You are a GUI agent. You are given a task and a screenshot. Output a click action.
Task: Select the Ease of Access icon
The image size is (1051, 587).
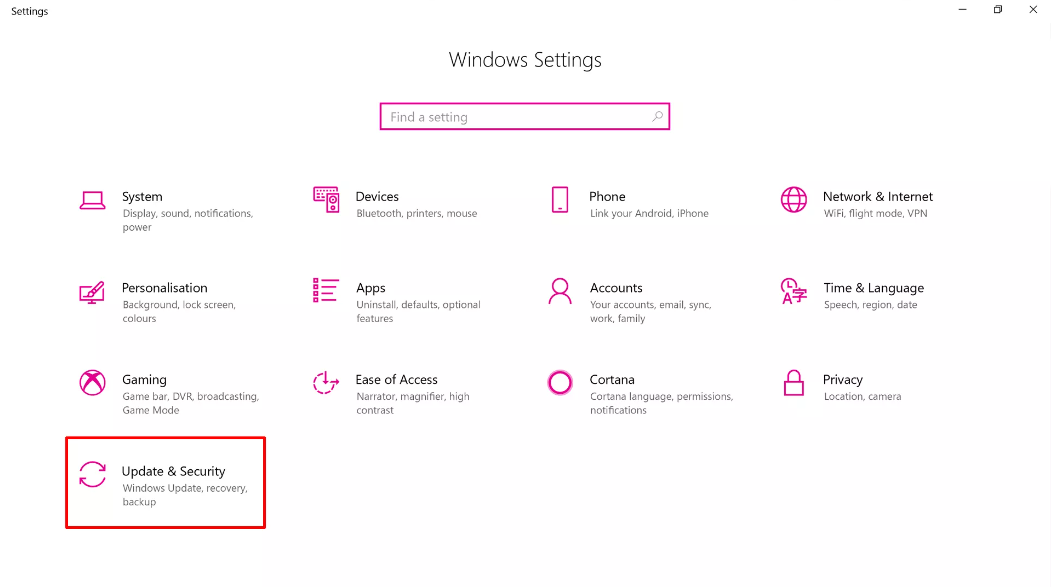326,383
